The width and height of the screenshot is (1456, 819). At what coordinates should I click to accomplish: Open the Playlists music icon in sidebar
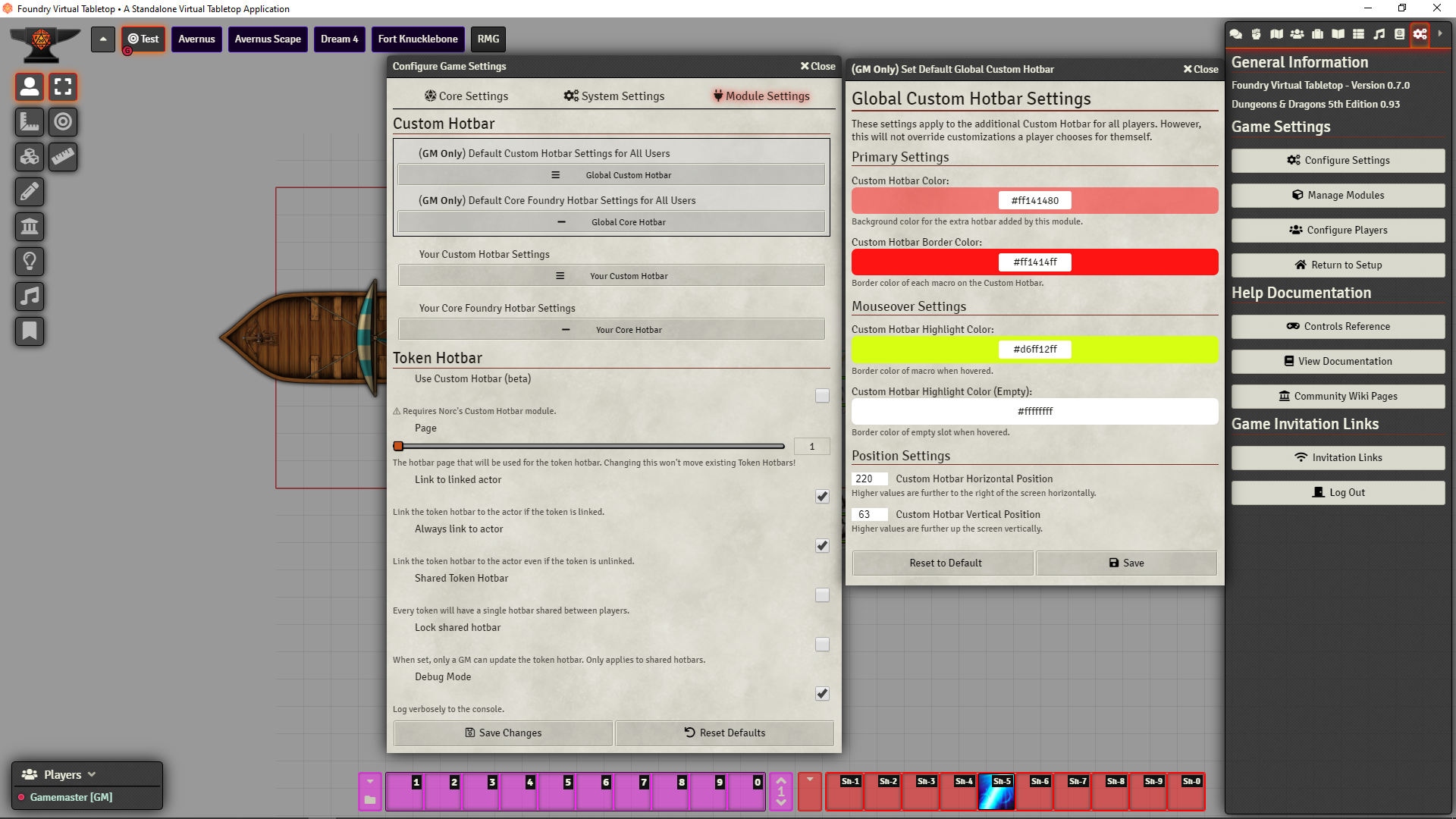coord(1379,34)
